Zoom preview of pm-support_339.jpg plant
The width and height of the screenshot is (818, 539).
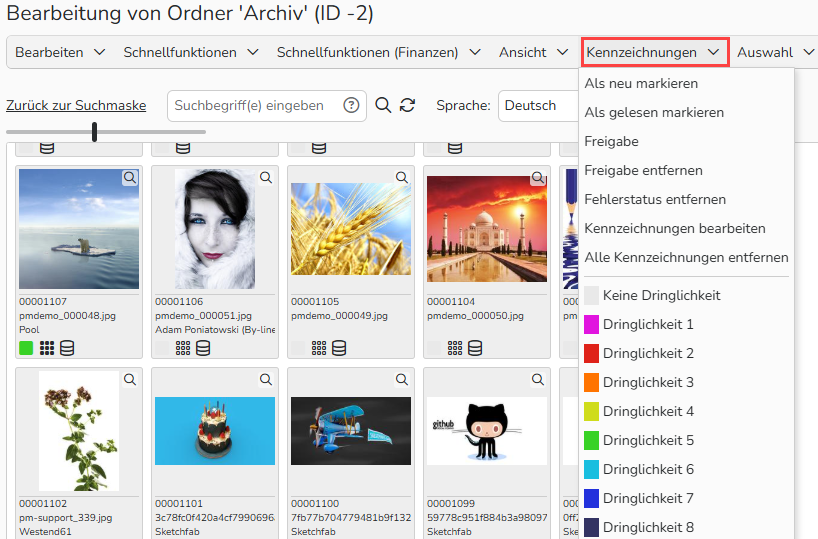(x=130, y=379)
